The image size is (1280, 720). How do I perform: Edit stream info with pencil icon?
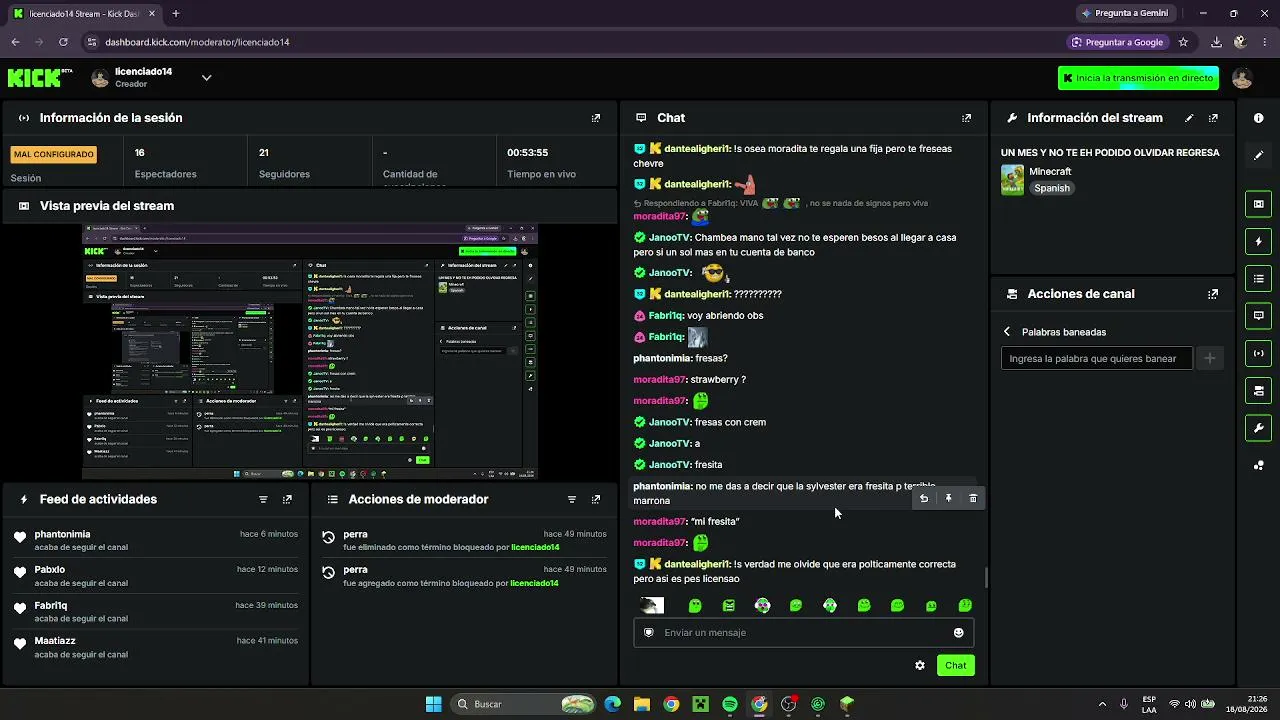1189,118
